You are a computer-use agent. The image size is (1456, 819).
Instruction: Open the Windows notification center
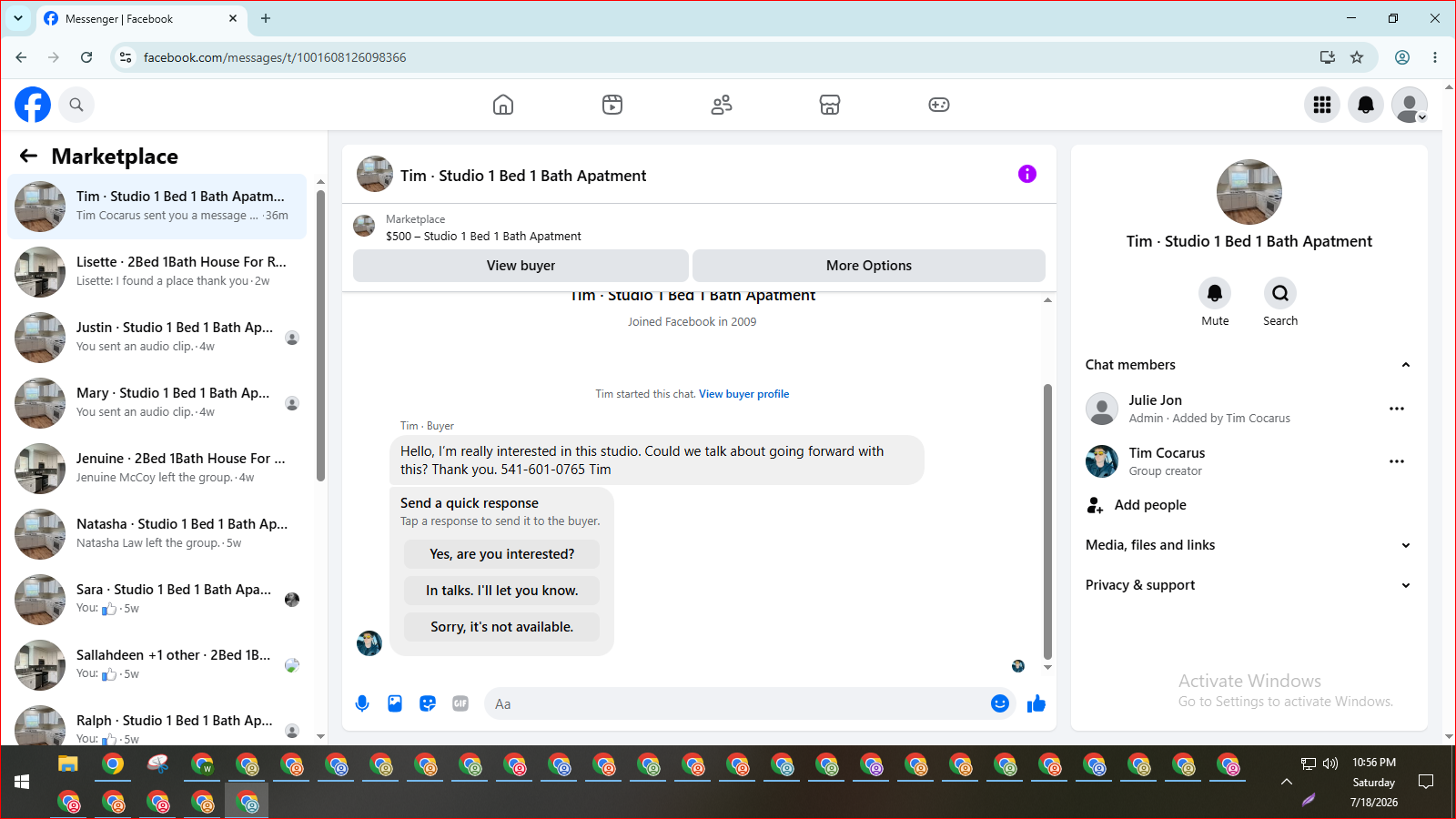click(1426, 782)
